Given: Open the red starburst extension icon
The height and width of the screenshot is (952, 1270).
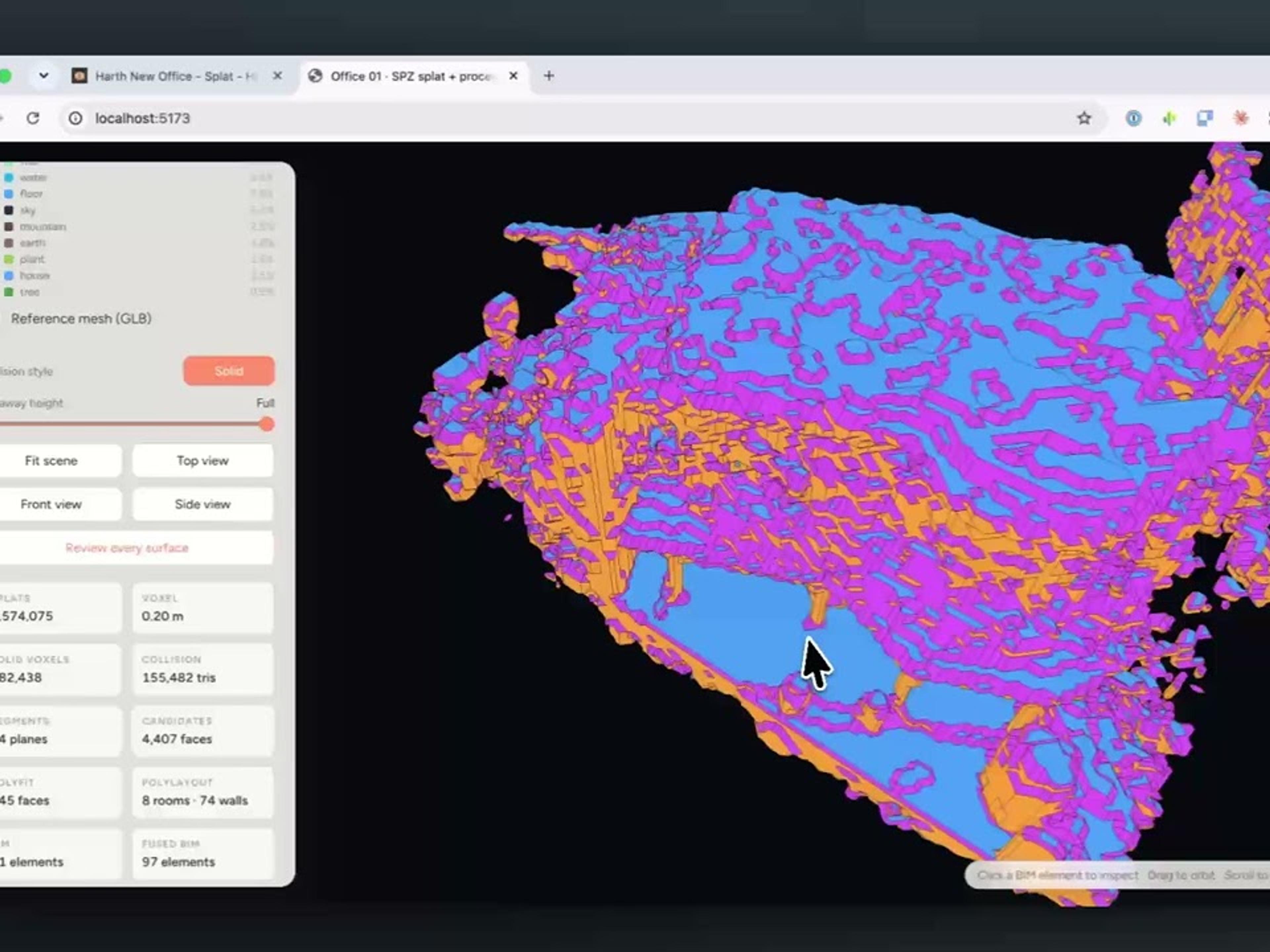Looking at the screenshot, I should click(x=1241, y=118).
